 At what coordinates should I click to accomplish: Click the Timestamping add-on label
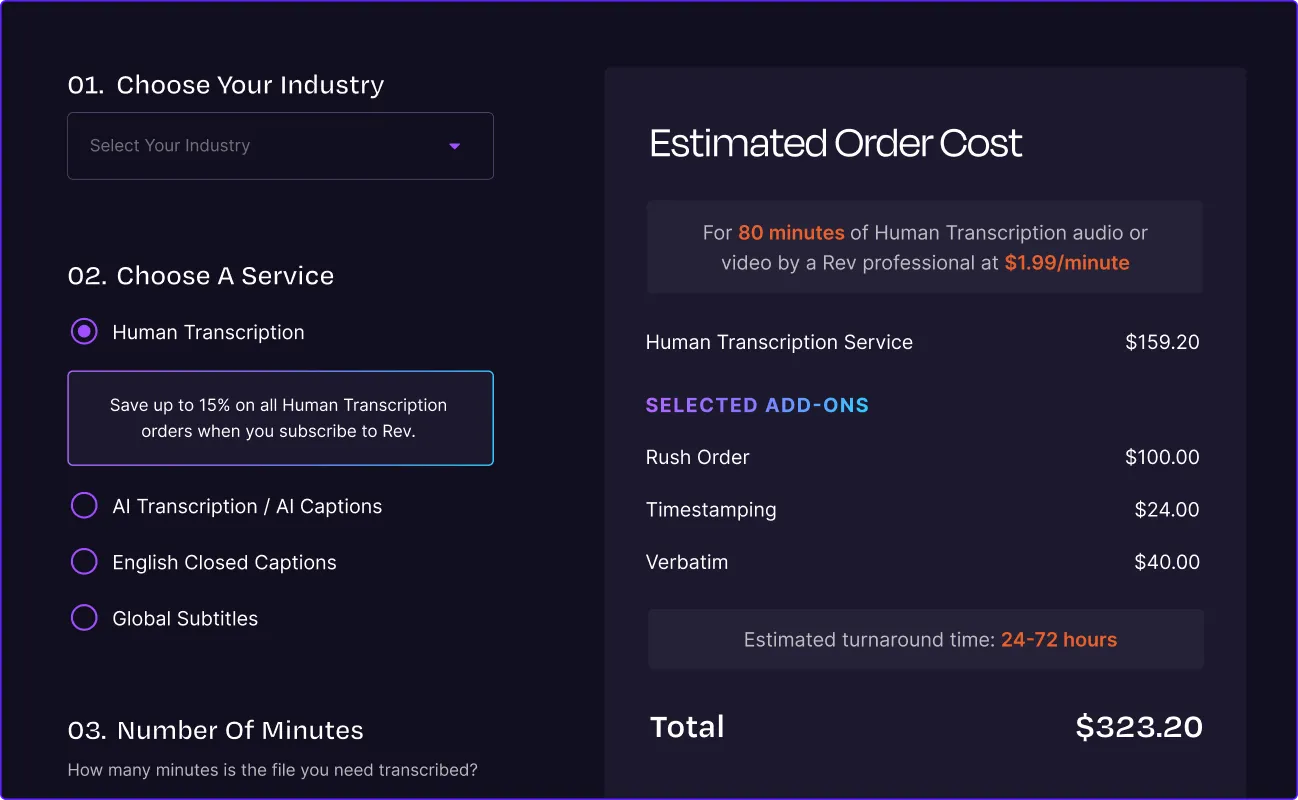pyautogui.click(x=711, y=510)
